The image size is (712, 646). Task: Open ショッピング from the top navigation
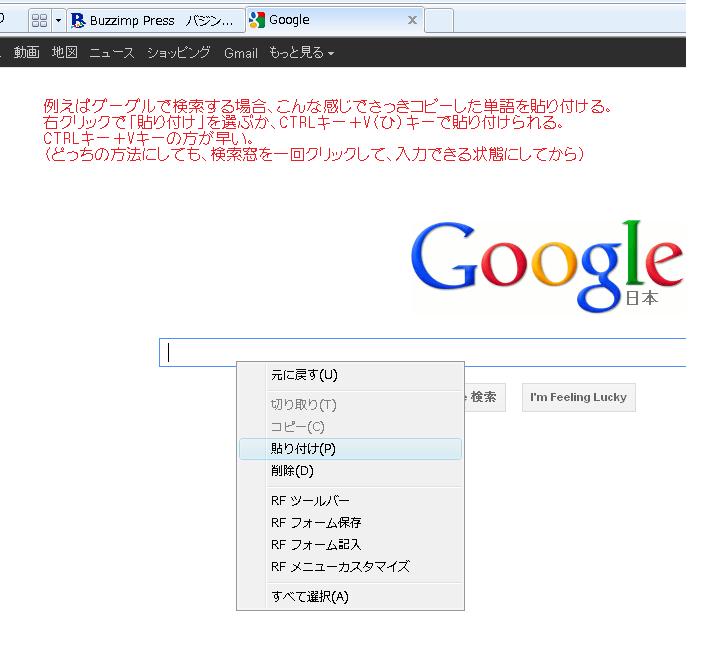(x=178, y=53)
